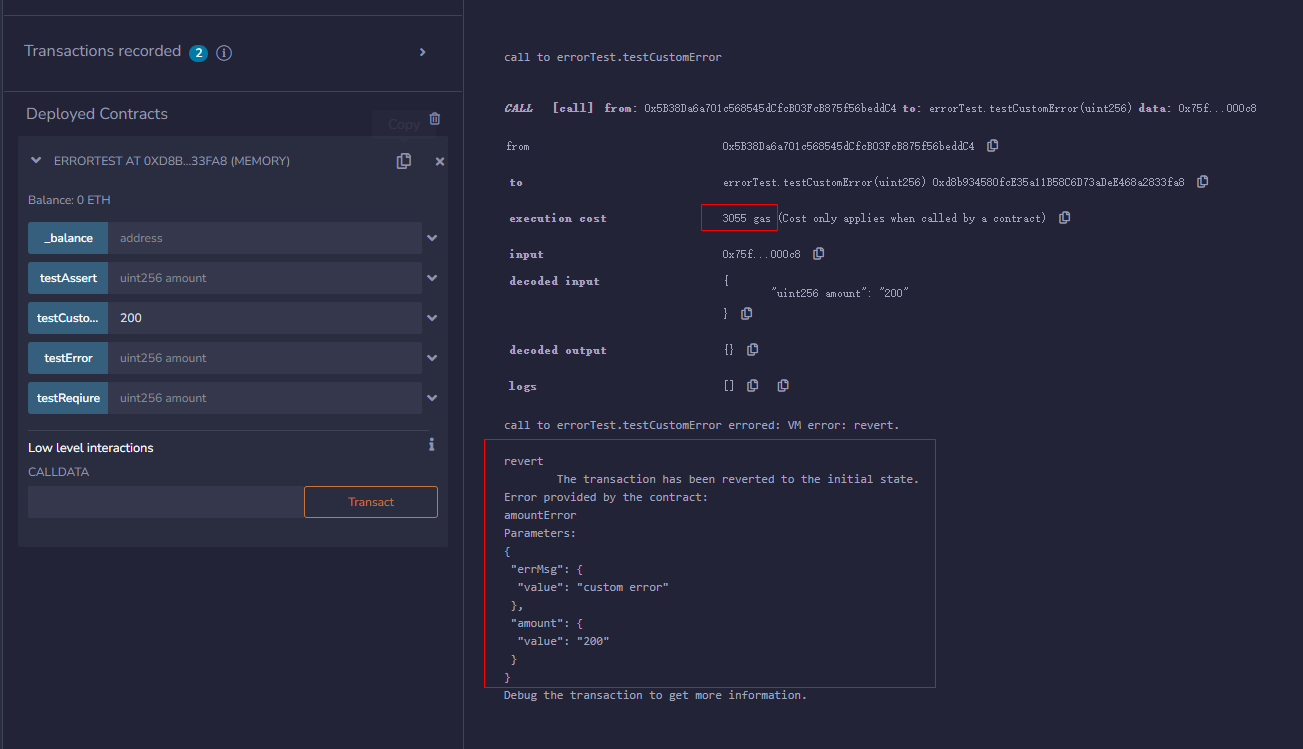Collapse the ERRORTEST contract instance
The height and width of the screenshot is (749, 1303).
[37, 160]
